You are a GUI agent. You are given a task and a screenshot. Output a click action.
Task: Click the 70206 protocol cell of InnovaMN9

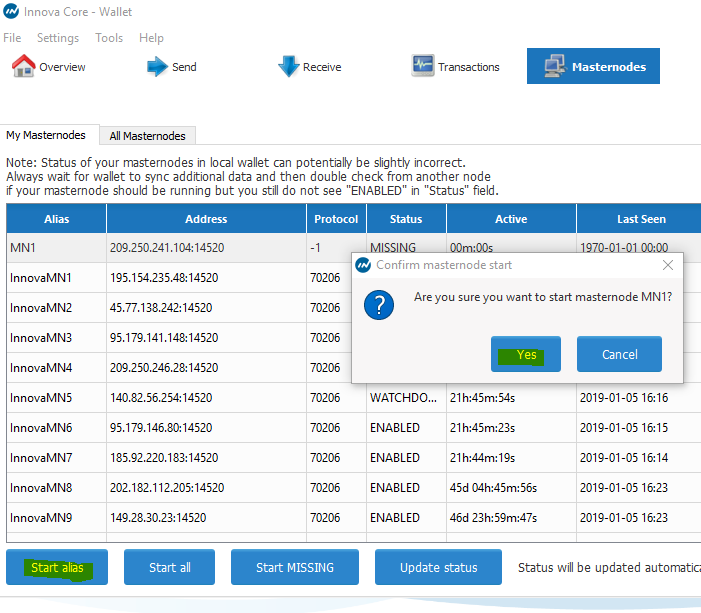coord(336,517)
